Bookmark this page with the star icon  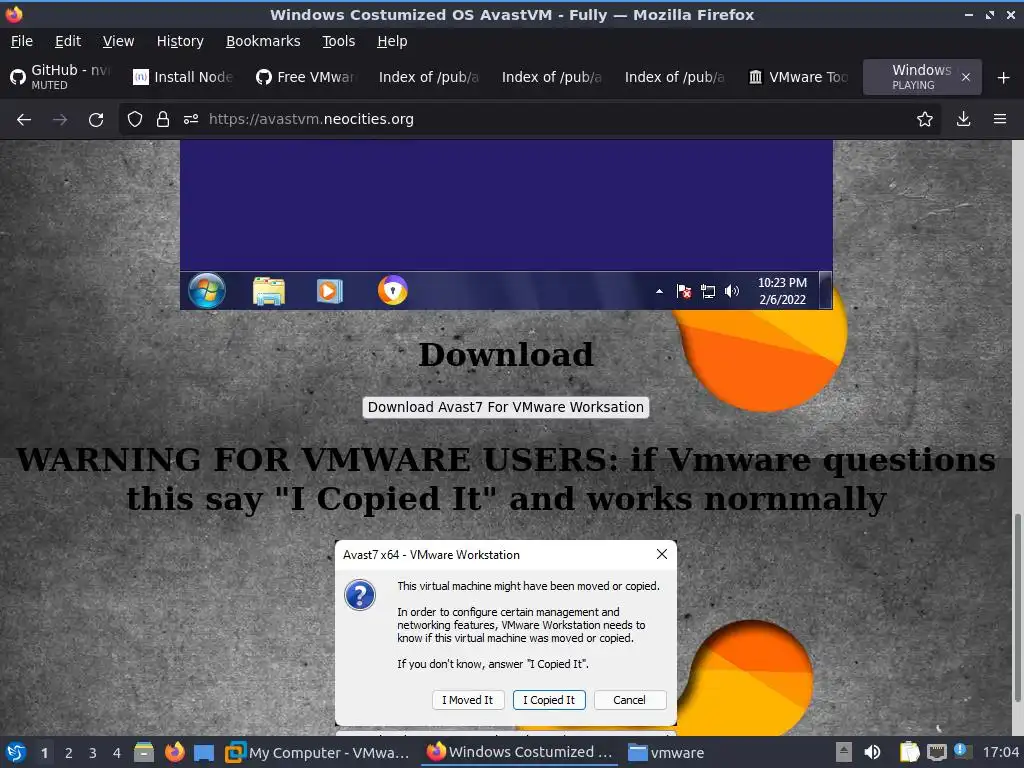(x=925, y=120)
